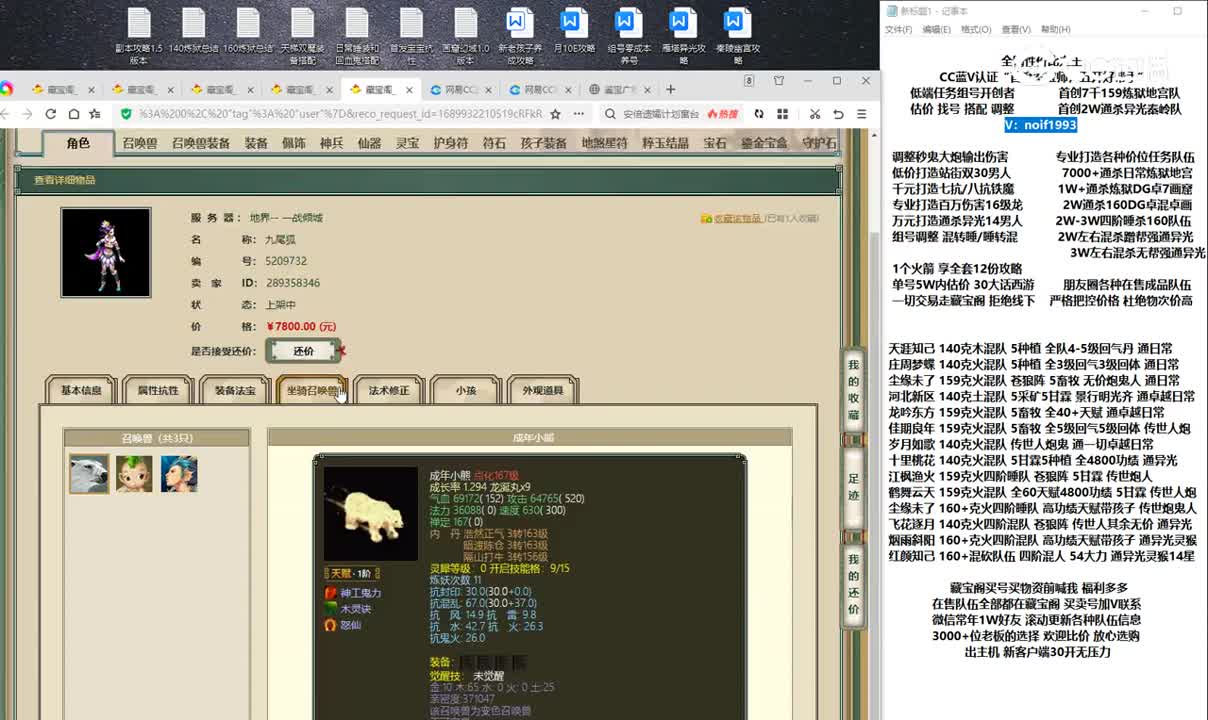The image size is (1208, 720).
Task: Open the 秦陵幽宫攻略 WPS document
Action: [737, 36]
